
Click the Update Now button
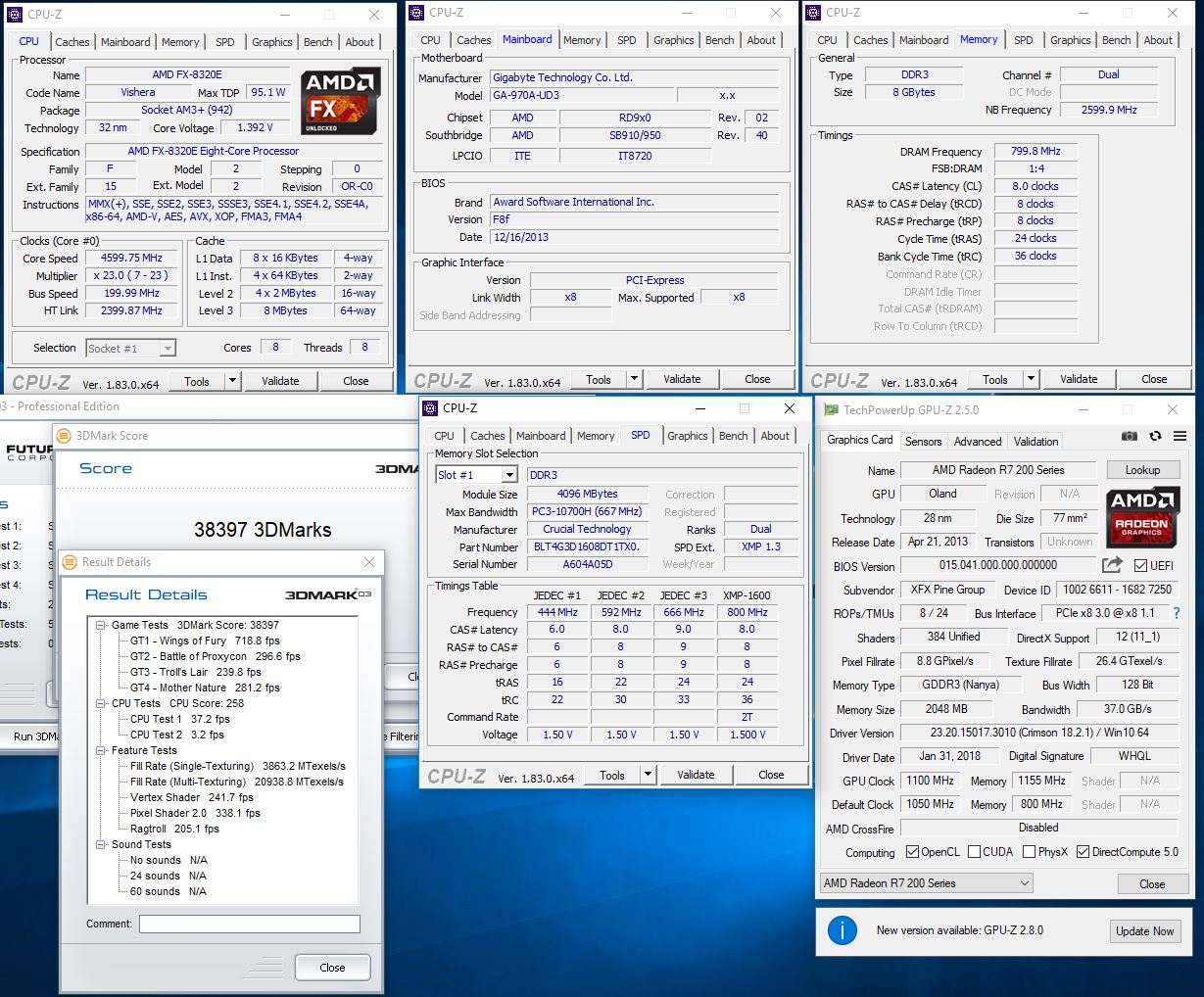[x=1144, y=931]
